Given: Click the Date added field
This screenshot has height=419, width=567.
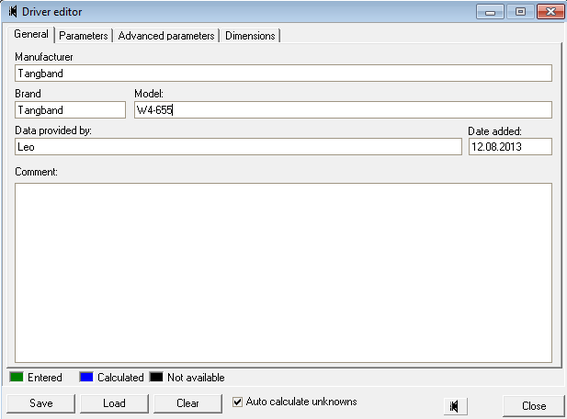Looking at the screenshot, I should (510, 147).
